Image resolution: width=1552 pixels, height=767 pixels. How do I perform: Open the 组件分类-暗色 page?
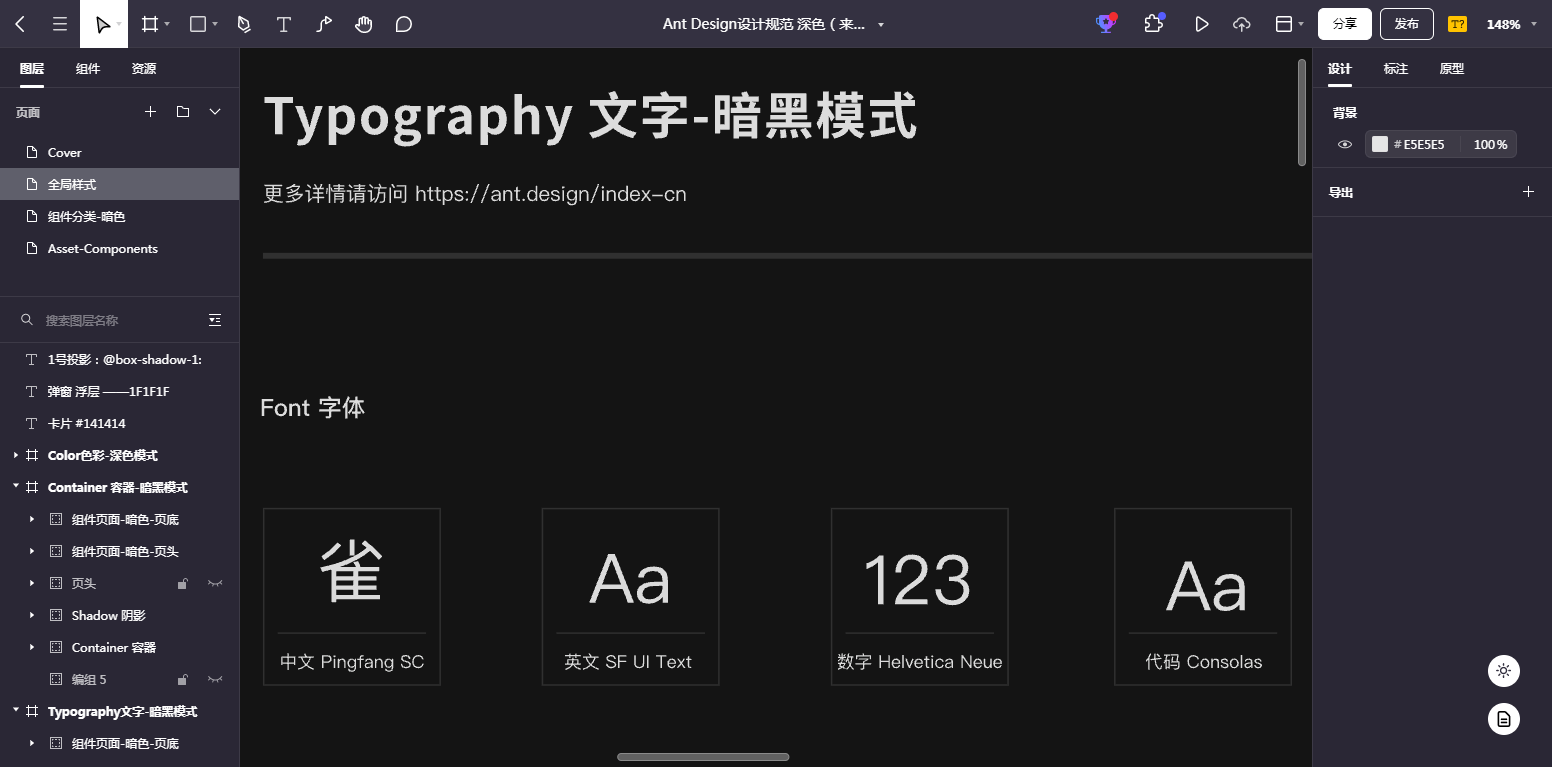tap(119, 216)
